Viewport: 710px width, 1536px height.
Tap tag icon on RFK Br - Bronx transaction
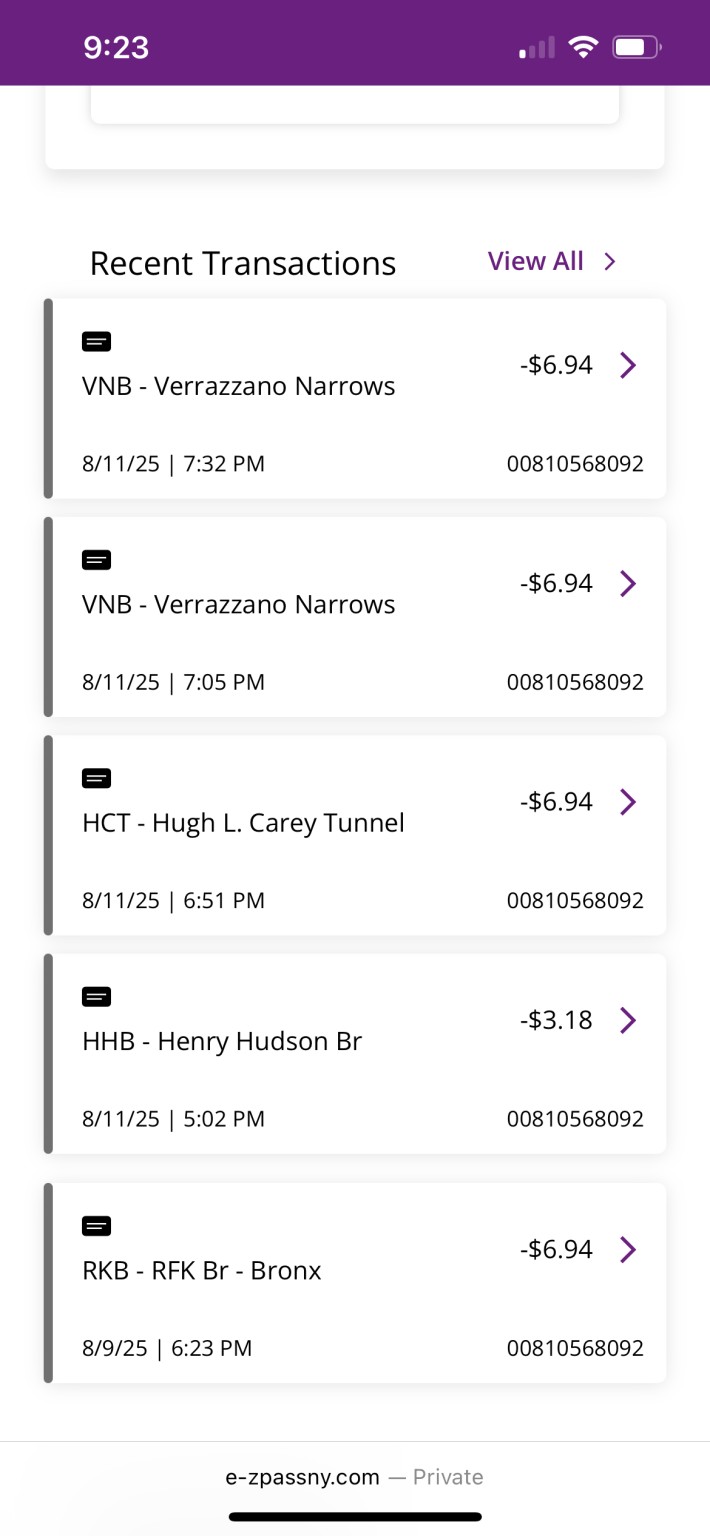tap(96, 1225)
